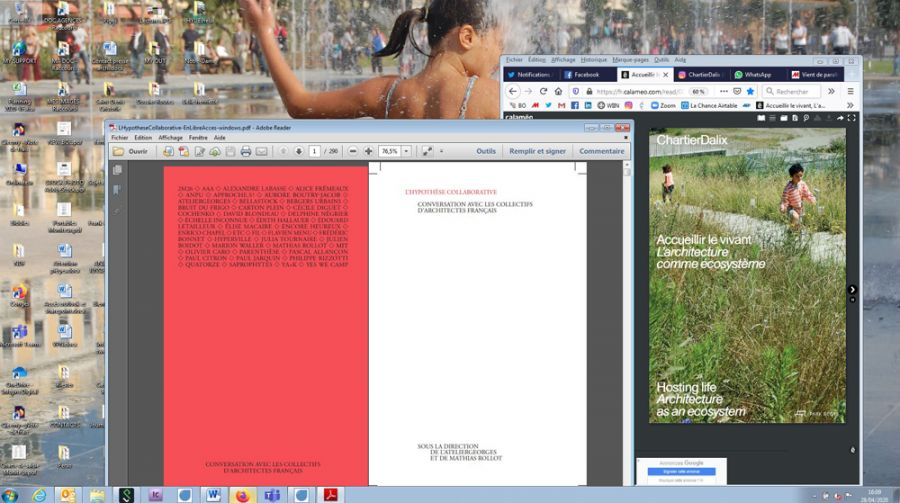Zoom out with the minus button in Adobe Reader

(x=353, y=151)
